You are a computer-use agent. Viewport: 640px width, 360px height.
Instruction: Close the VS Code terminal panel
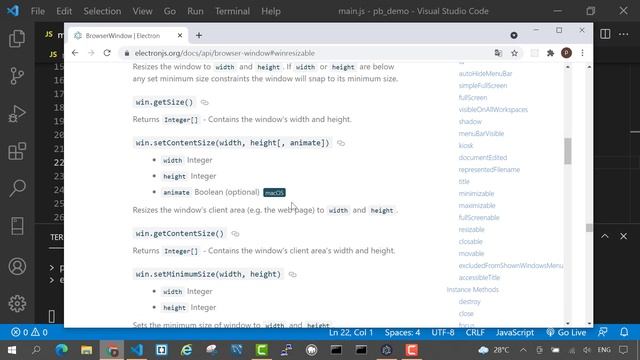[623, 236]
